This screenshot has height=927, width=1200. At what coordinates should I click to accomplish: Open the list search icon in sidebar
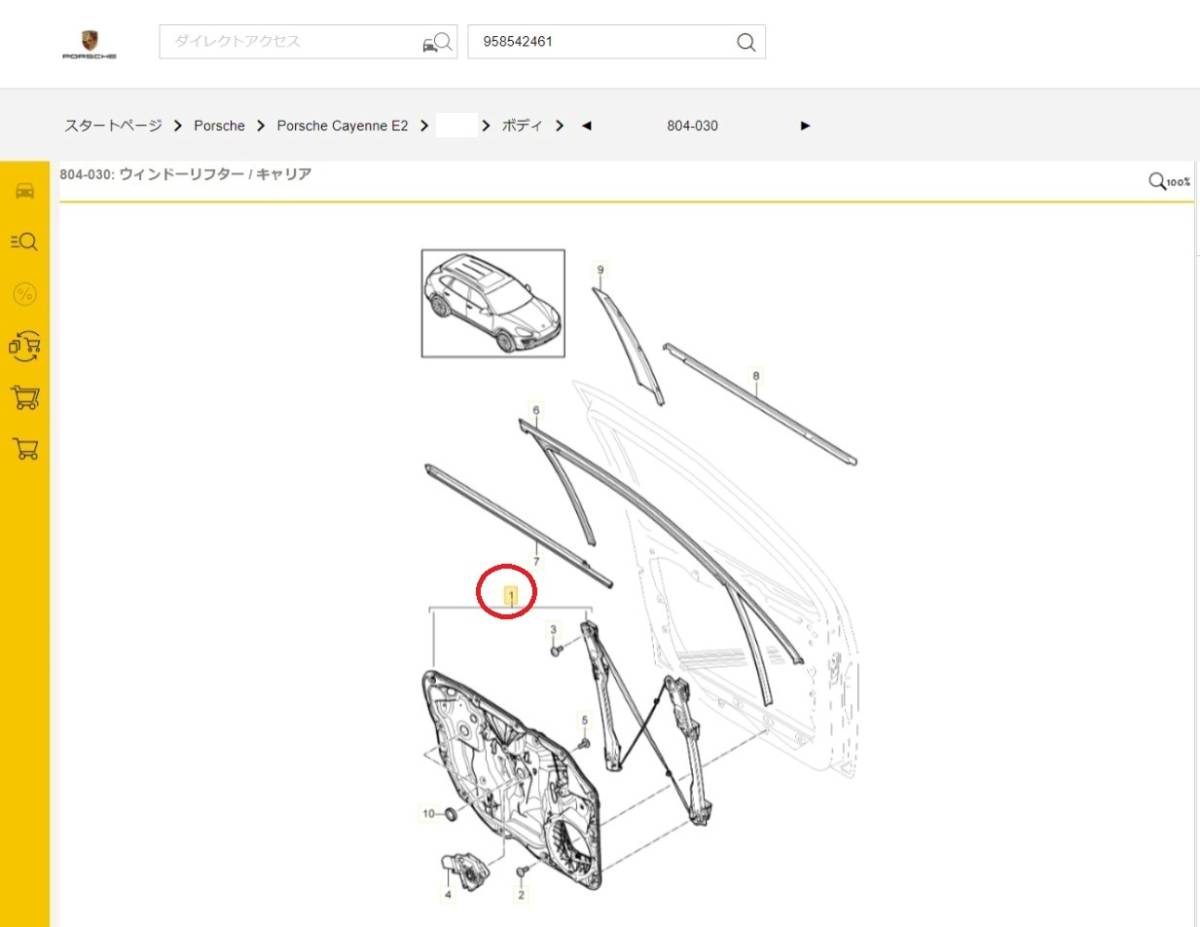(x=25, y=241)
